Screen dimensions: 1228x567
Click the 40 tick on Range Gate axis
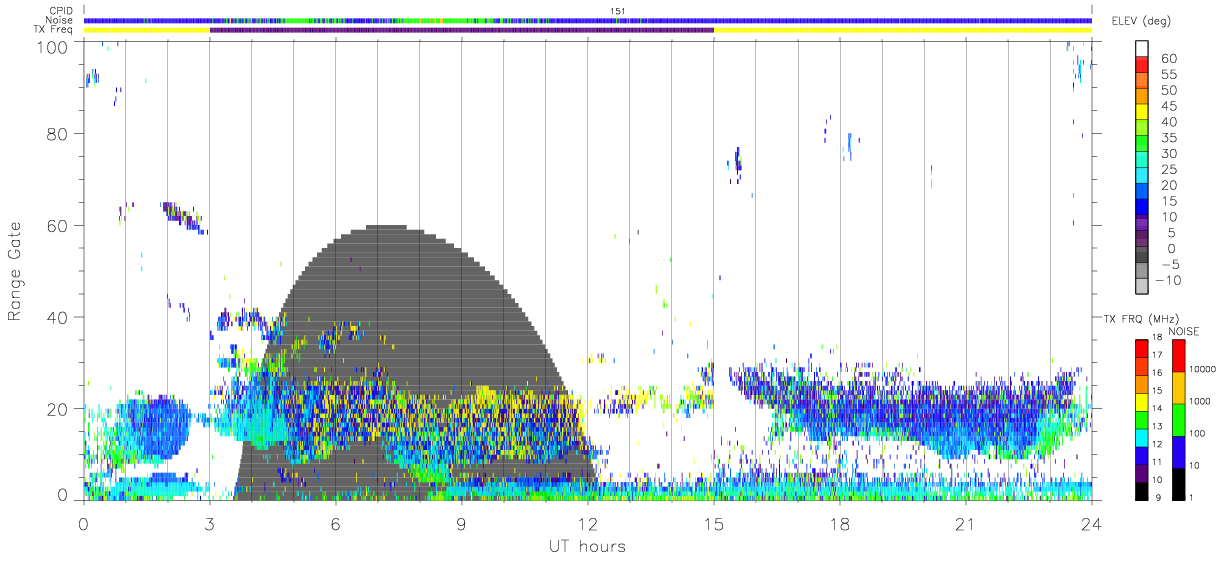pos(59,317)
